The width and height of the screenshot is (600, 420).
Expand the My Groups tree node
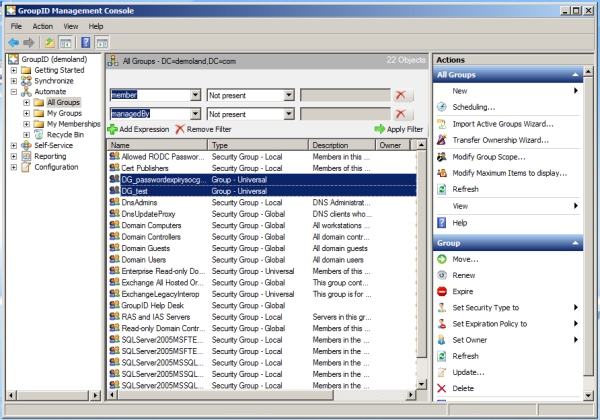pos(26,113)
